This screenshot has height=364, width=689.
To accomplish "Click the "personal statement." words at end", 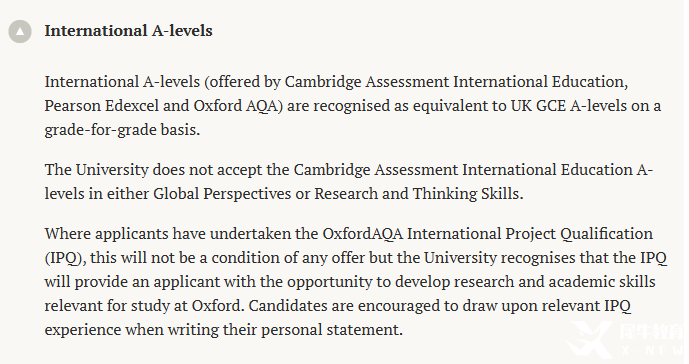I will coord(332,330).
